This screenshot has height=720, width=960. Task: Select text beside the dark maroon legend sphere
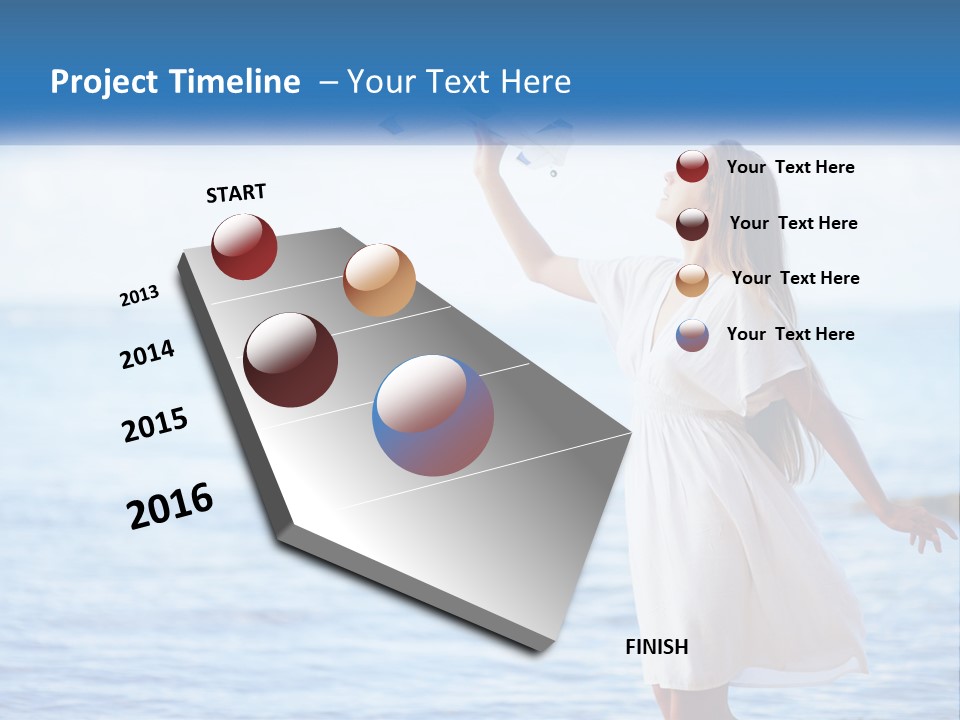click(x=793, y=223)
